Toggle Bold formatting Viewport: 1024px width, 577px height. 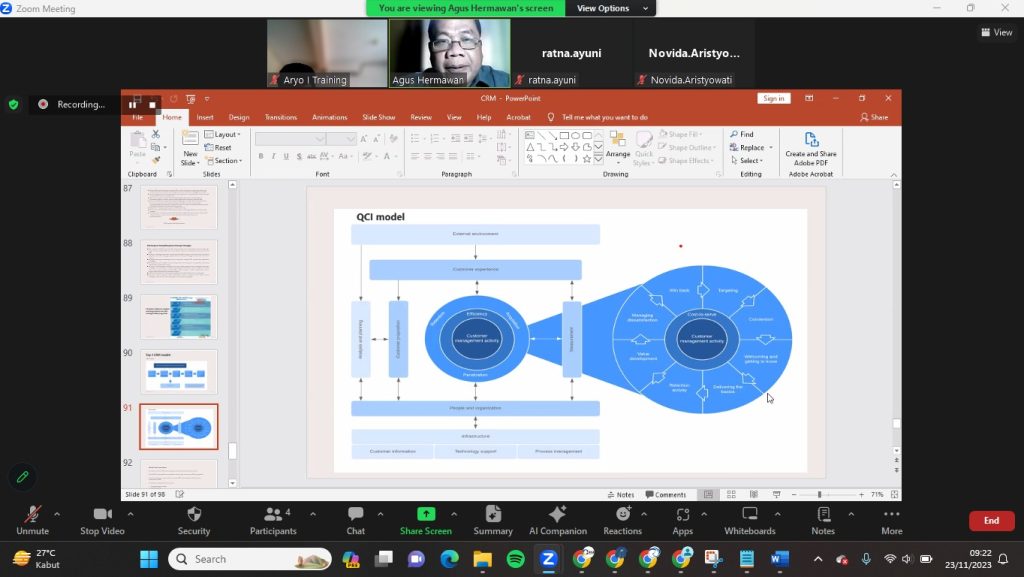pyautogui.click(x=261, y=157)
